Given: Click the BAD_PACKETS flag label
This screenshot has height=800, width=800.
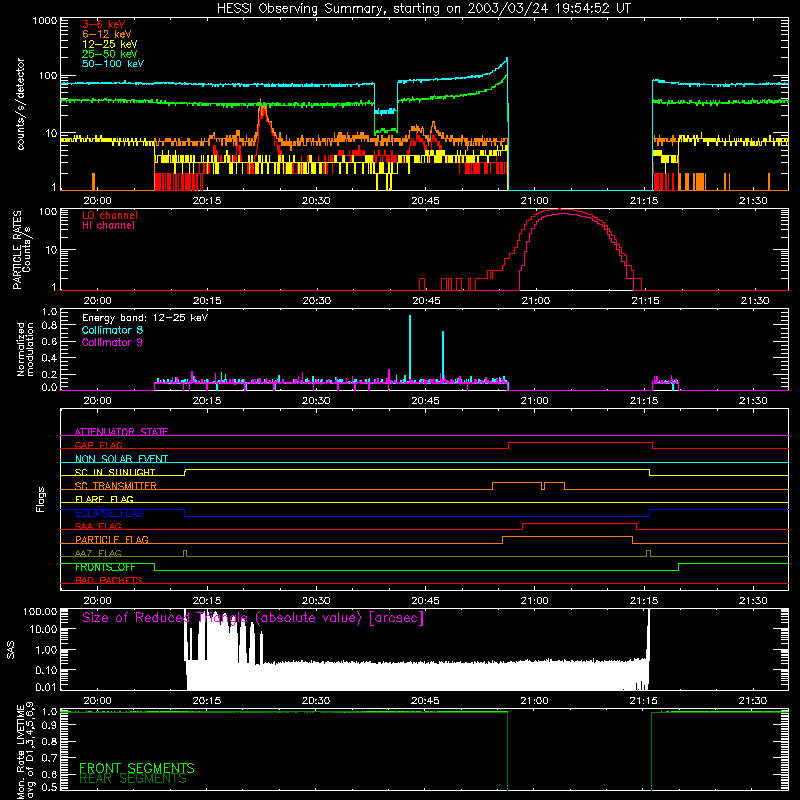Looking at the screenshot, I should pos(109,580).
